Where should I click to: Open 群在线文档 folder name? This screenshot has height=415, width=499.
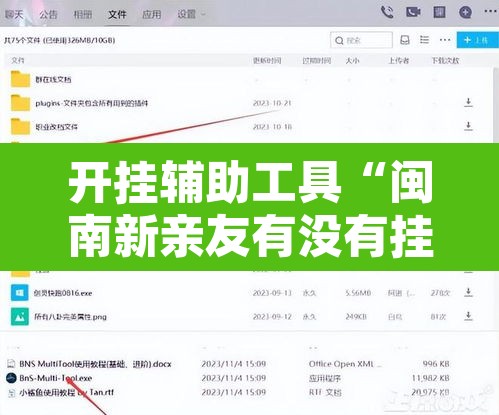coord(53,80)
